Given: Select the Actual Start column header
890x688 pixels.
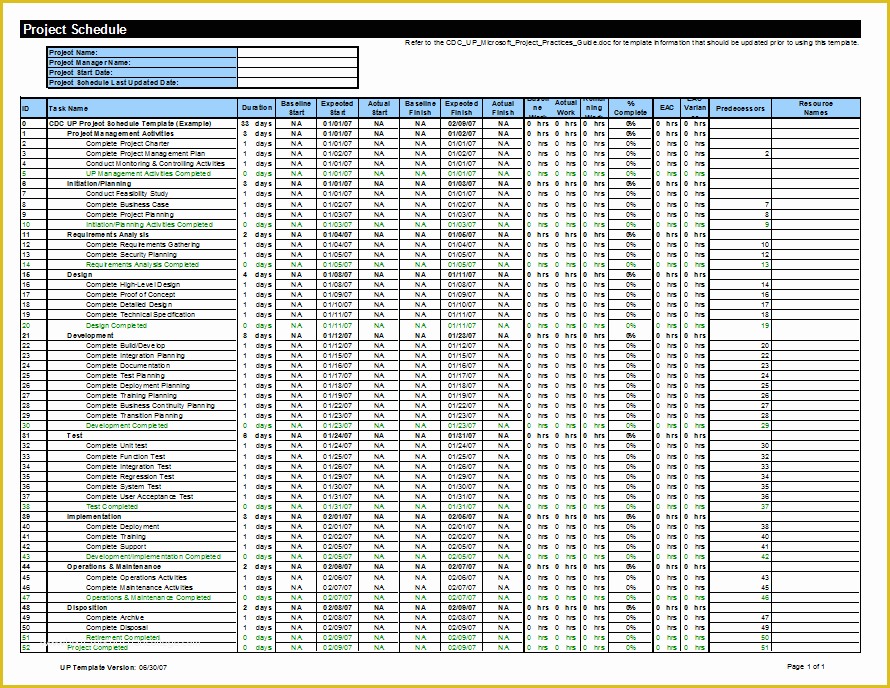Looking at the screenshot, I should pyautogui.click(x=379, y=108).
